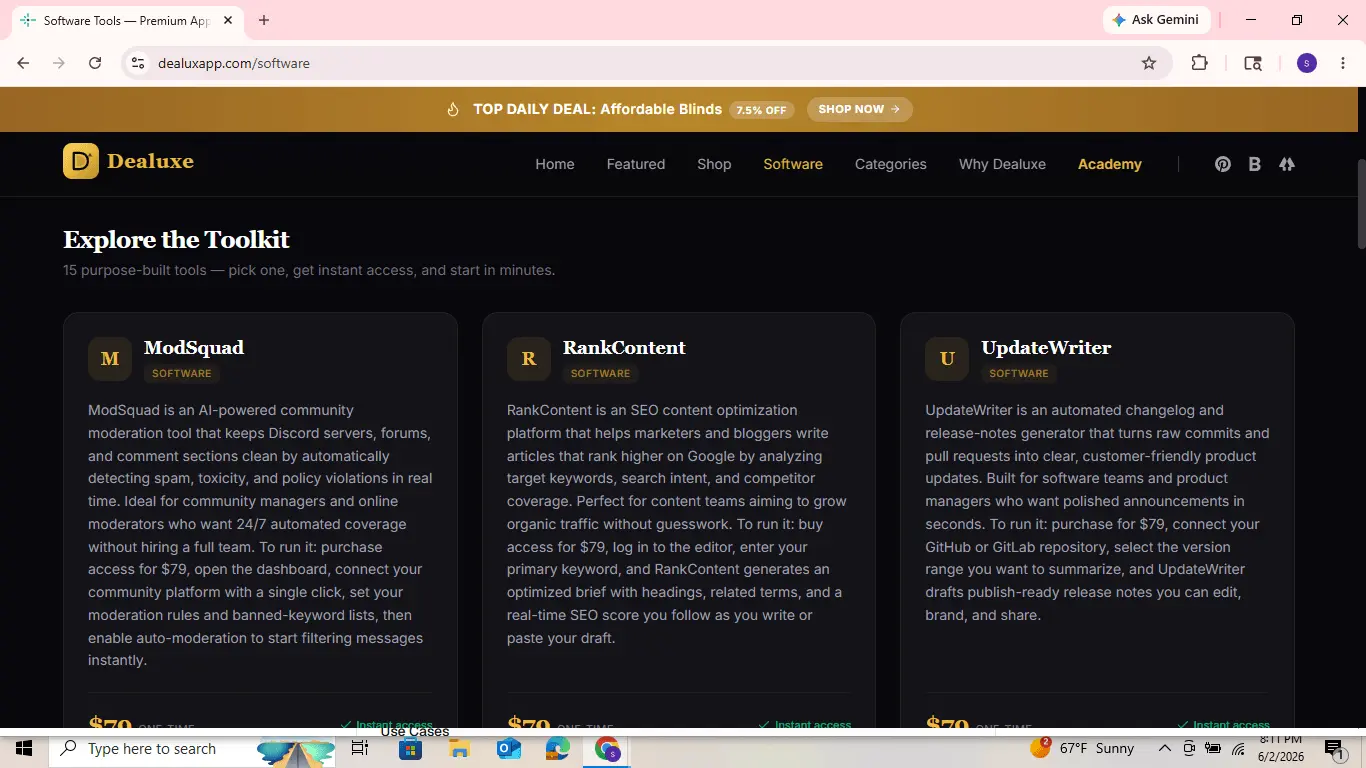Open the ModSquad card title
The width and height of the screenshot is (1366, 768).
click(194, 347)
